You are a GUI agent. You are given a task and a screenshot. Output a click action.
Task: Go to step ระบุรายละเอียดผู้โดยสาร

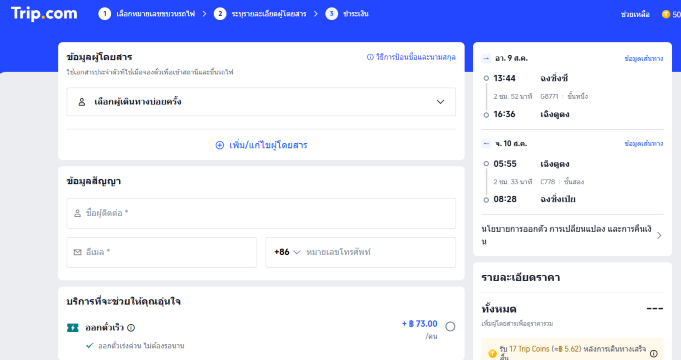pyautogui.click(x=269, y=14)
